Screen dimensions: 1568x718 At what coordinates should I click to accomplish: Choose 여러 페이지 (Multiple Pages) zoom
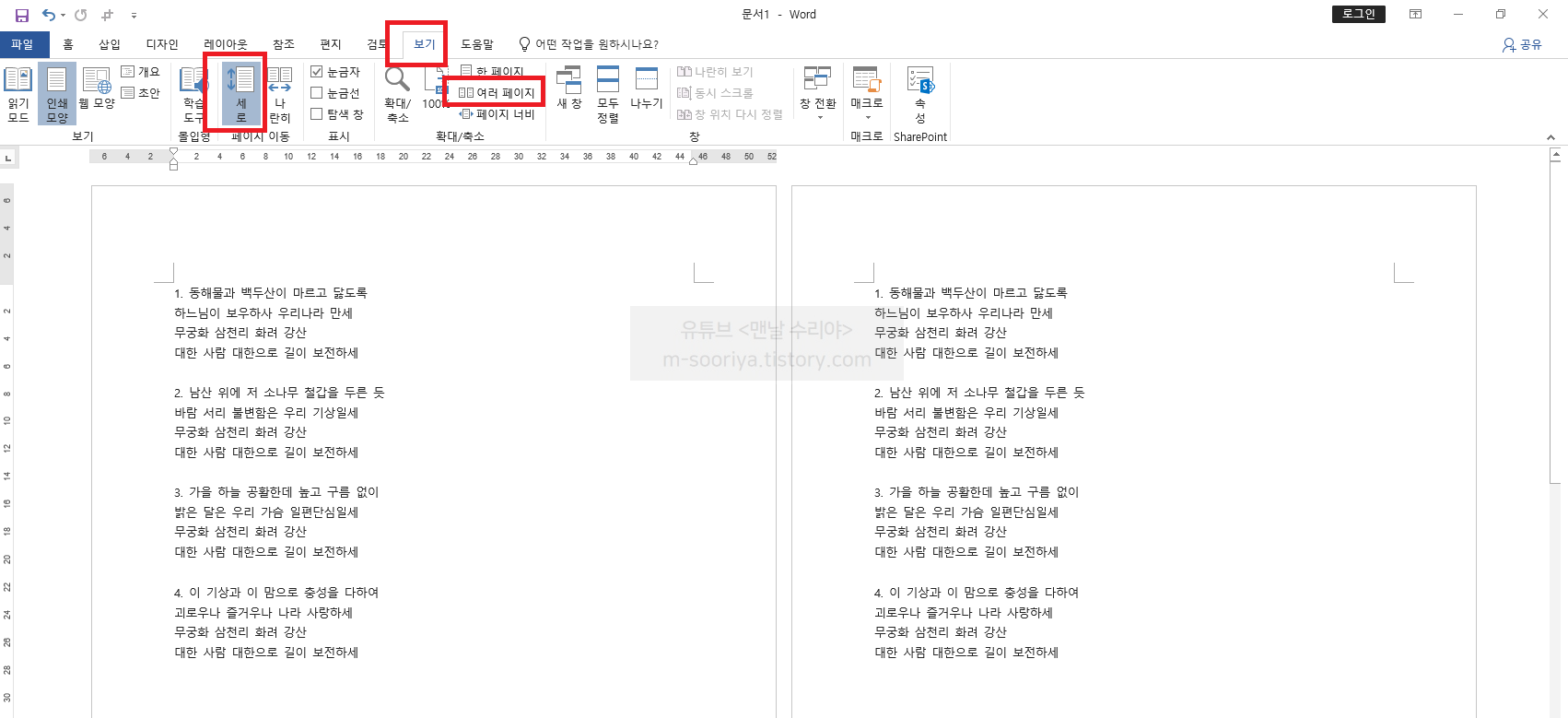[x=497, y=93]
